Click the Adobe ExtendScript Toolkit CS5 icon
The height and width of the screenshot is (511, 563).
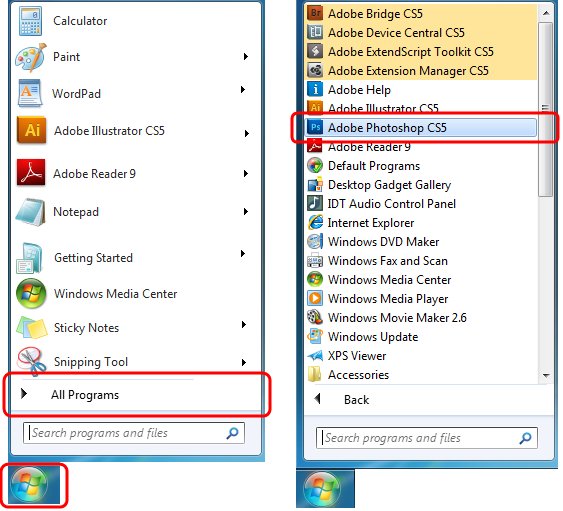coord(315,51)
